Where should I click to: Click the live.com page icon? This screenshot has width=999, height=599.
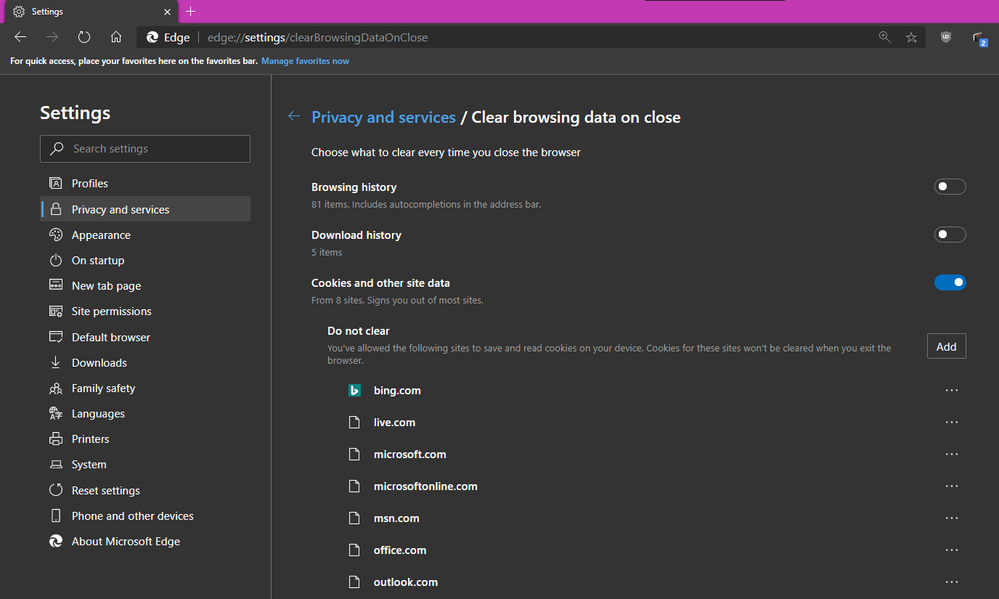coord(354,422)
